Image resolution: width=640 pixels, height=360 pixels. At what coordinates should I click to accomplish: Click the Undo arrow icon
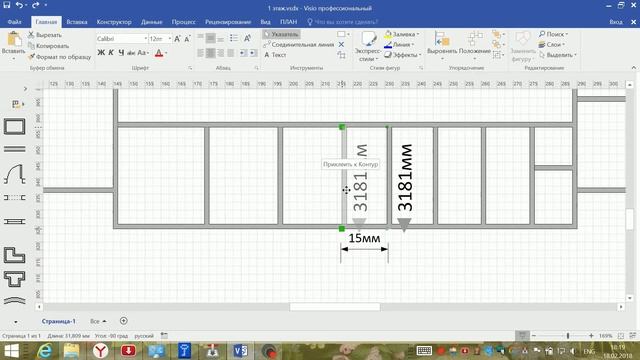tap(19, 5)
